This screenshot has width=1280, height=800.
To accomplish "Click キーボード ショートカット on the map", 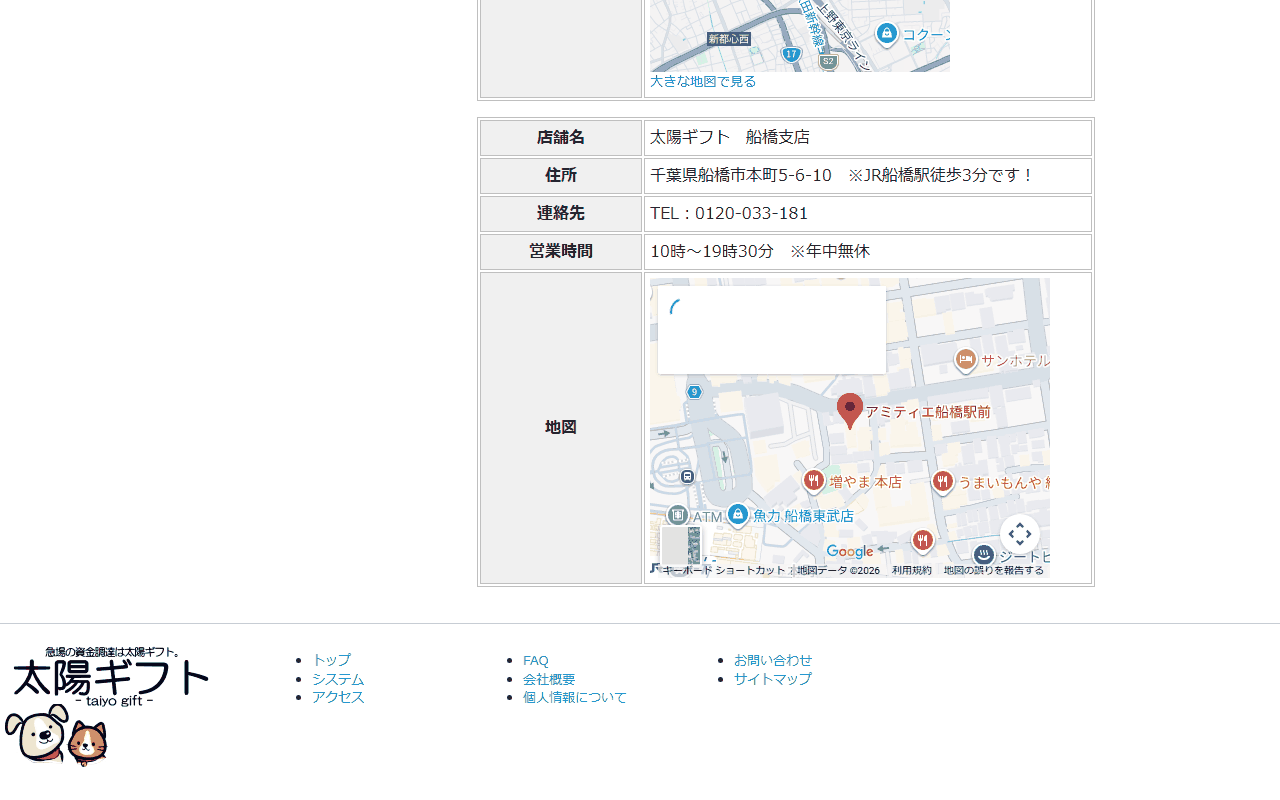I will [724, 570].
